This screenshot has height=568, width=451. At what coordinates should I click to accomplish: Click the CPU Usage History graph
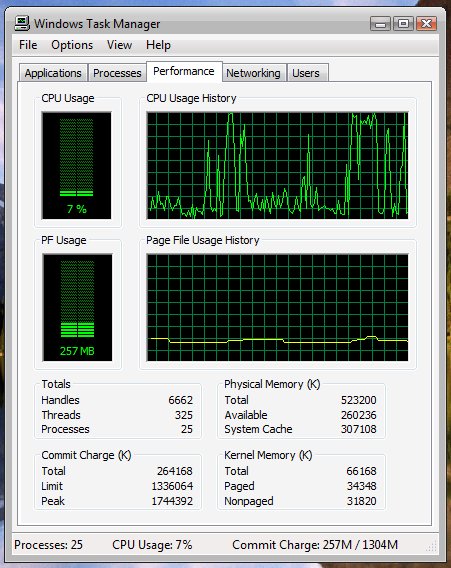277,166
